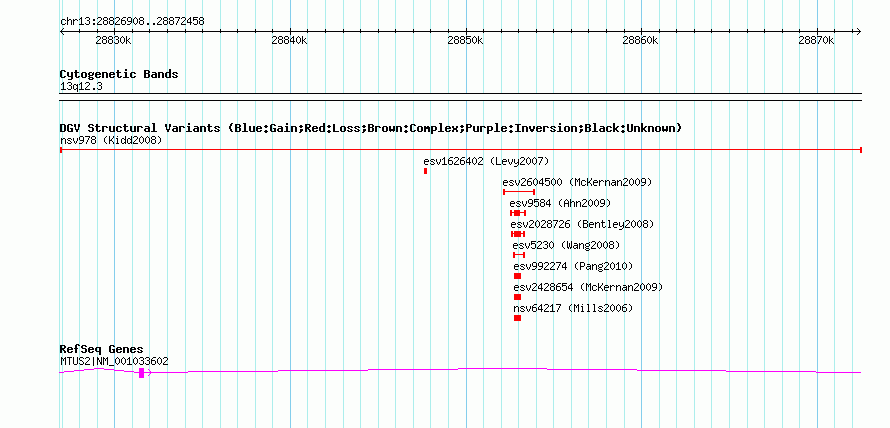Click the esv1626402 (Levy2007) label
This screenshot has height=428, width=890.
486,161
